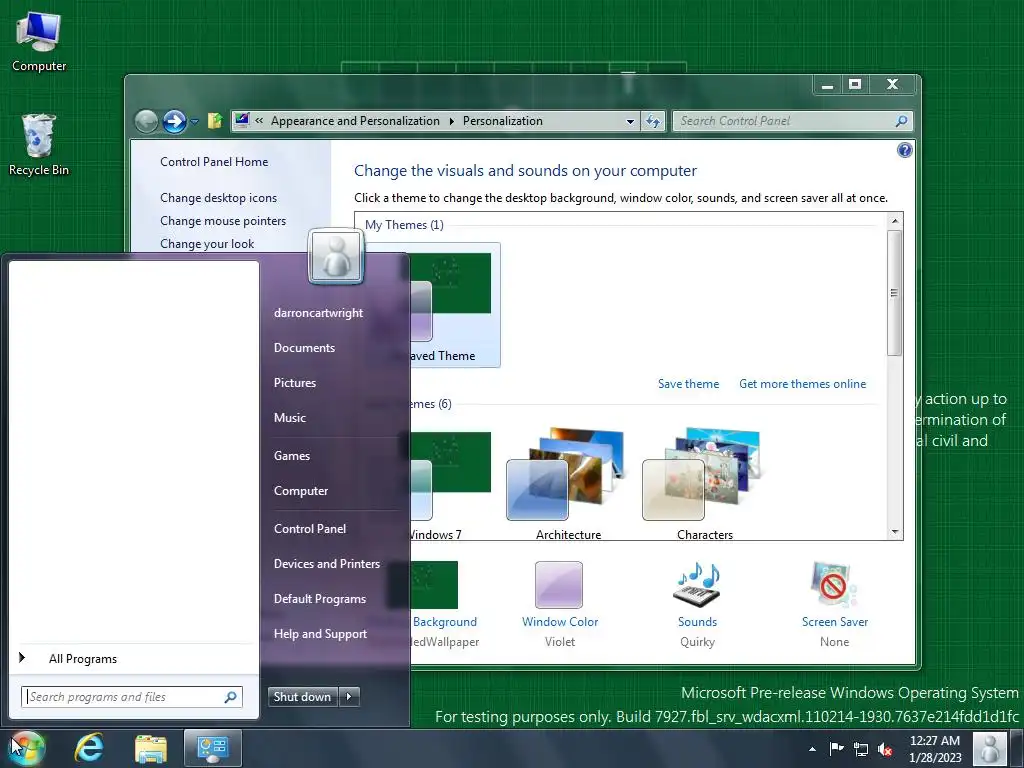Expand the address bar history dropdown
The width and height of the screenshot is (1024, 768).
click(630, 121)
